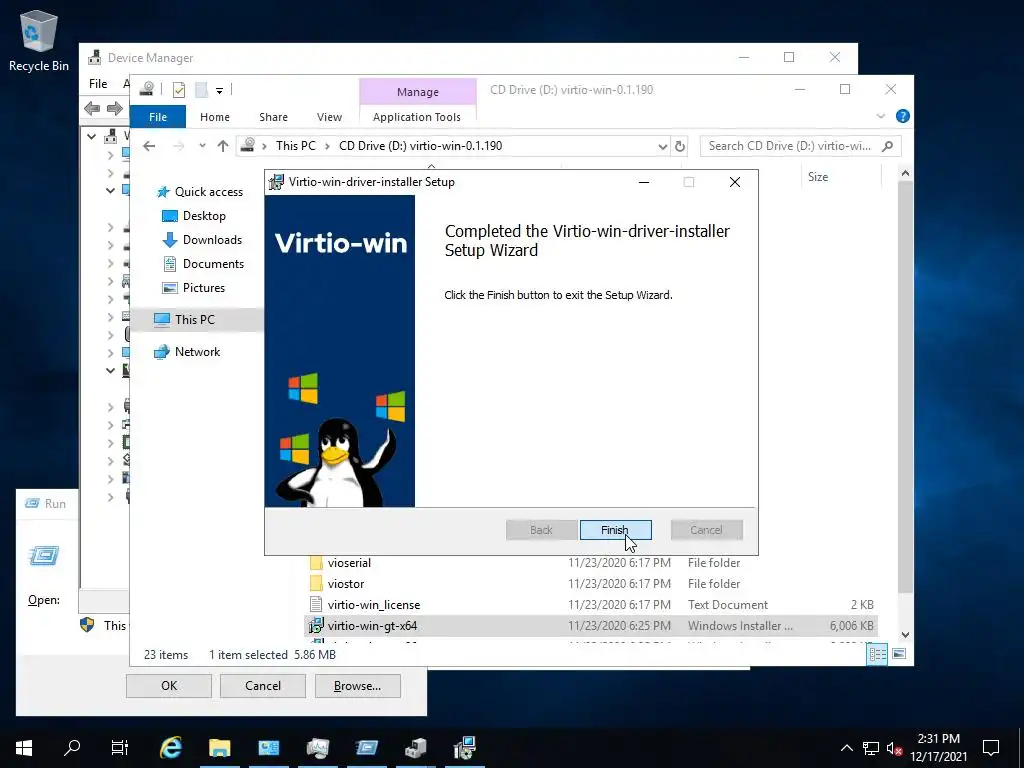
Task: Click Cancel in the Run dialog
Action: [263, 686]
